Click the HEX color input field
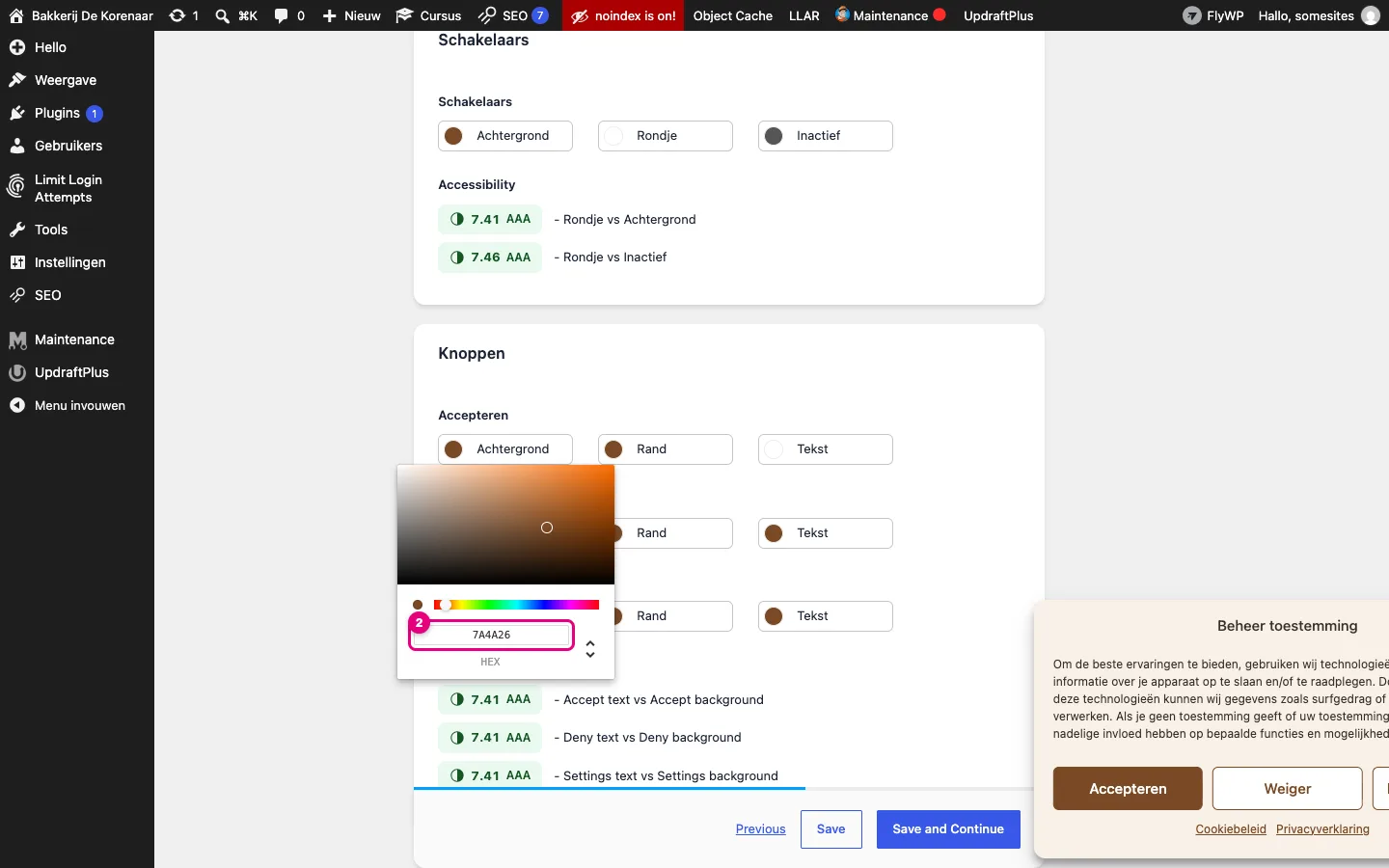 [492, 635]
